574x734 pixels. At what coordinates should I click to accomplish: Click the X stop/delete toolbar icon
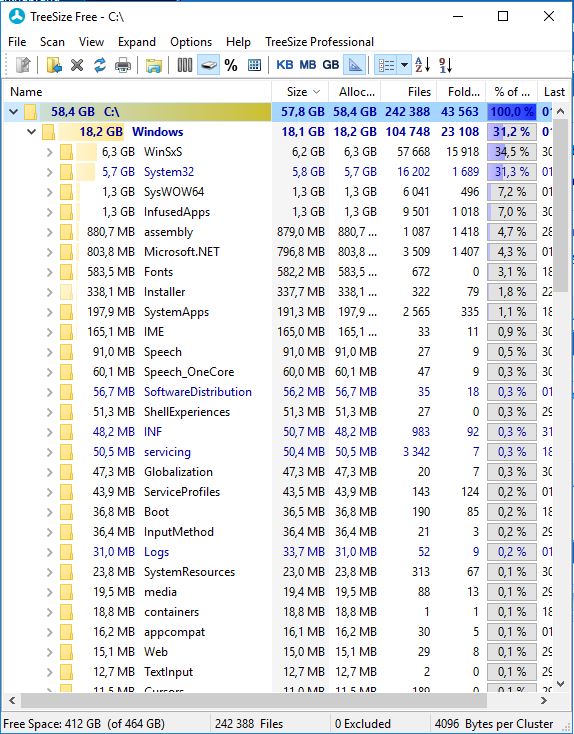(x=77, y=65)
